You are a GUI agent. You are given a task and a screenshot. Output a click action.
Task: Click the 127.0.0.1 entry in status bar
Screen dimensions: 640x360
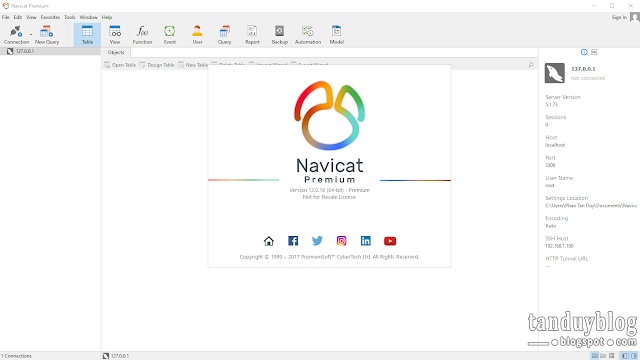(116, 356)
